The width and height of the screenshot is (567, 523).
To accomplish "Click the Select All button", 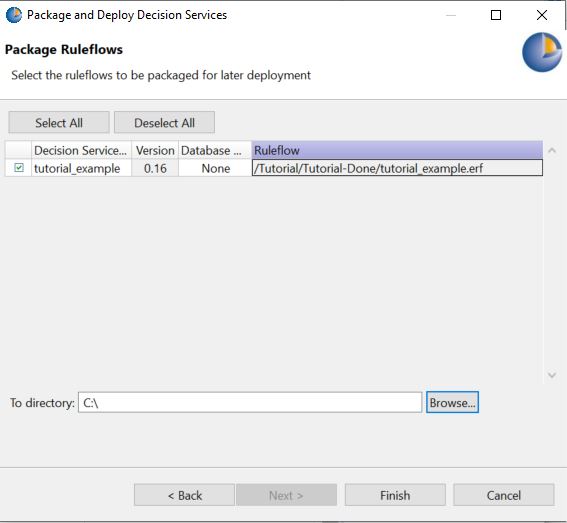I will [x=59, y=123].
